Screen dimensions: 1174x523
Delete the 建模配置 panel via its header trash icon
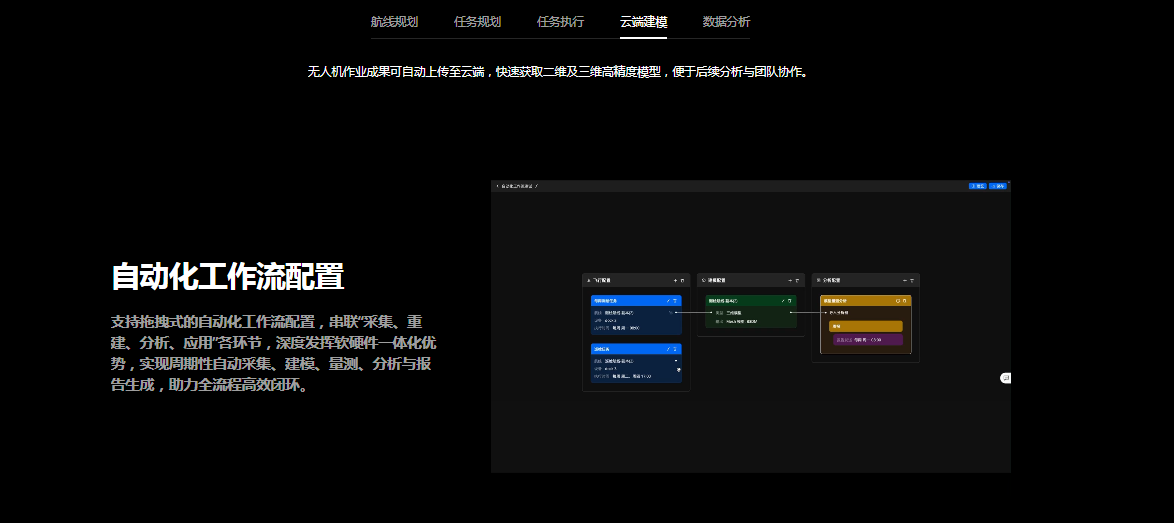(x=797, y=280)
